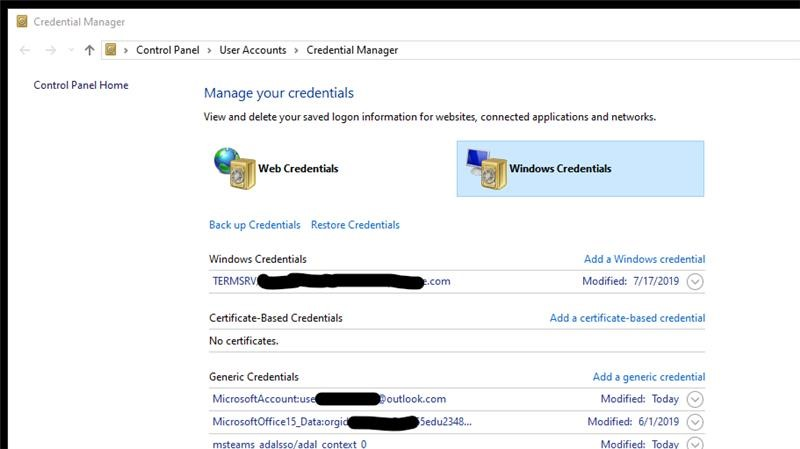Open recent locations dropdown arrow
800x449 pixels.
tap(71, 50)
